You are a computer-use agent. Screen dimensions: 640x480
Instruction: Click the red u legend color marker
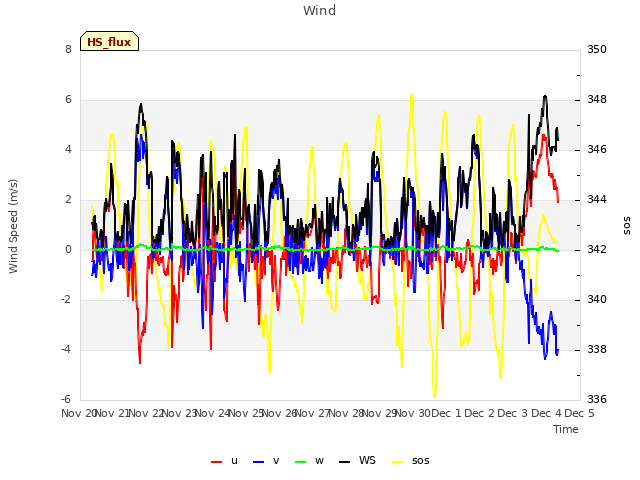216,462
